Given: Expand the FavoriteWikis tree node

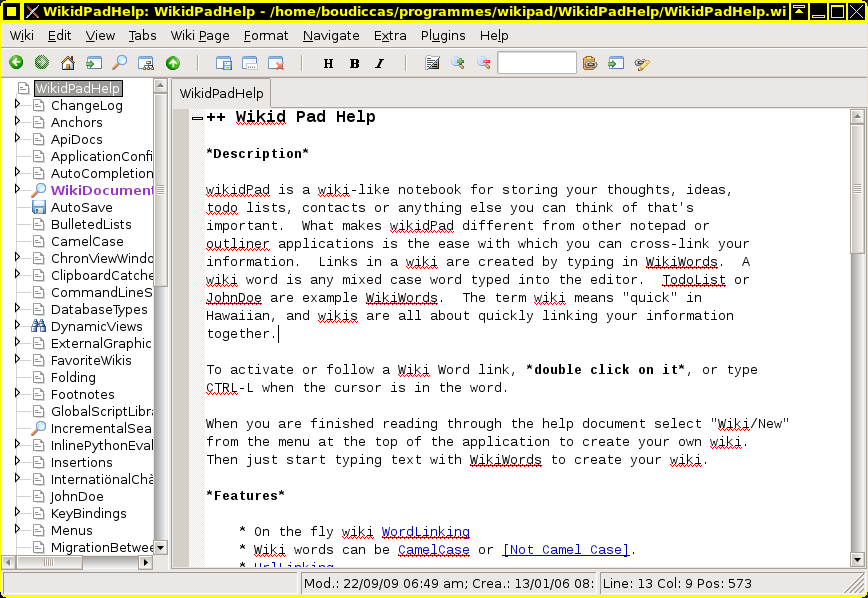Looking at the screenshot, I should (17, 359).
